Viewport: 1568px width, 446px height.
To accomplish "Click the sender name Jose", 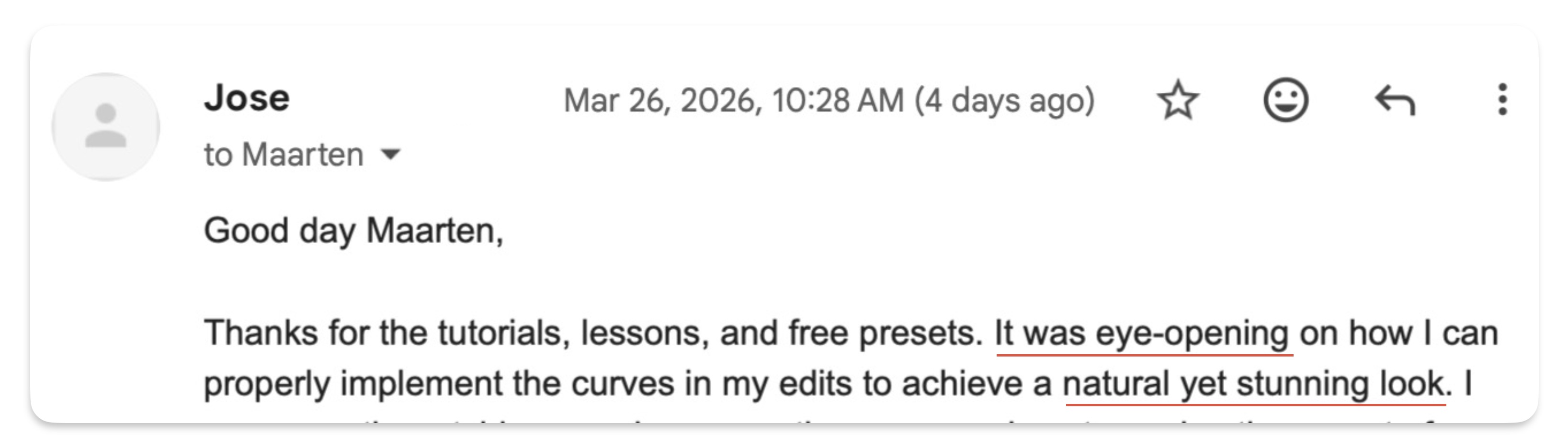I will point(247,98).
